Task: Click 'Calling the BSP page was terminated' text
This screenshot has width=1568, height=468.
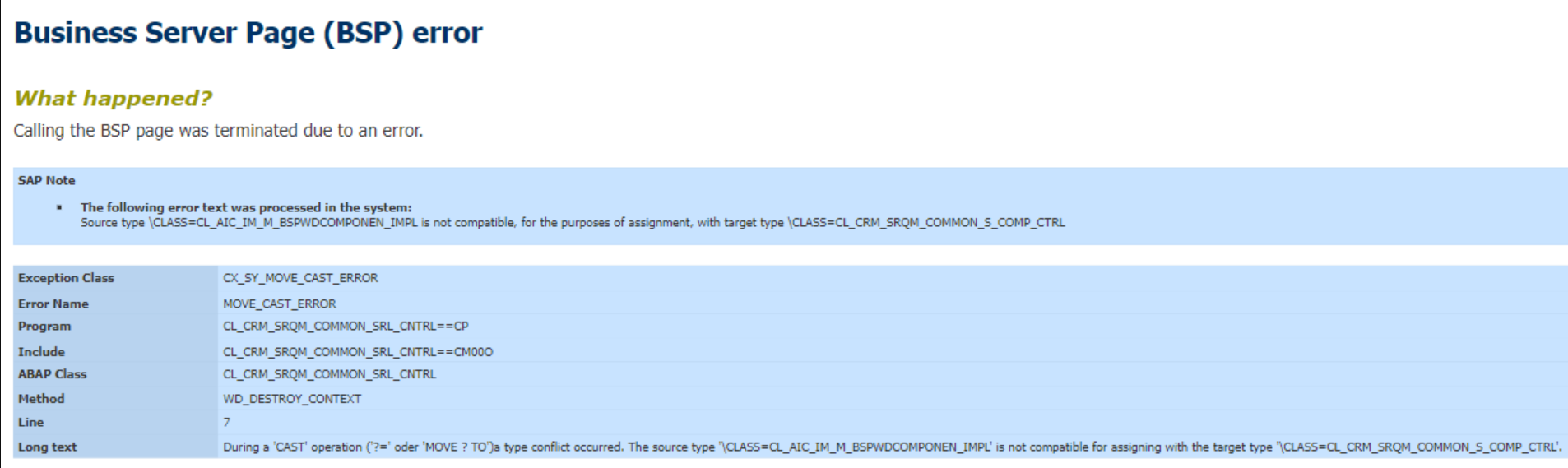Action: pyautogui.click(x=218, y=131)
